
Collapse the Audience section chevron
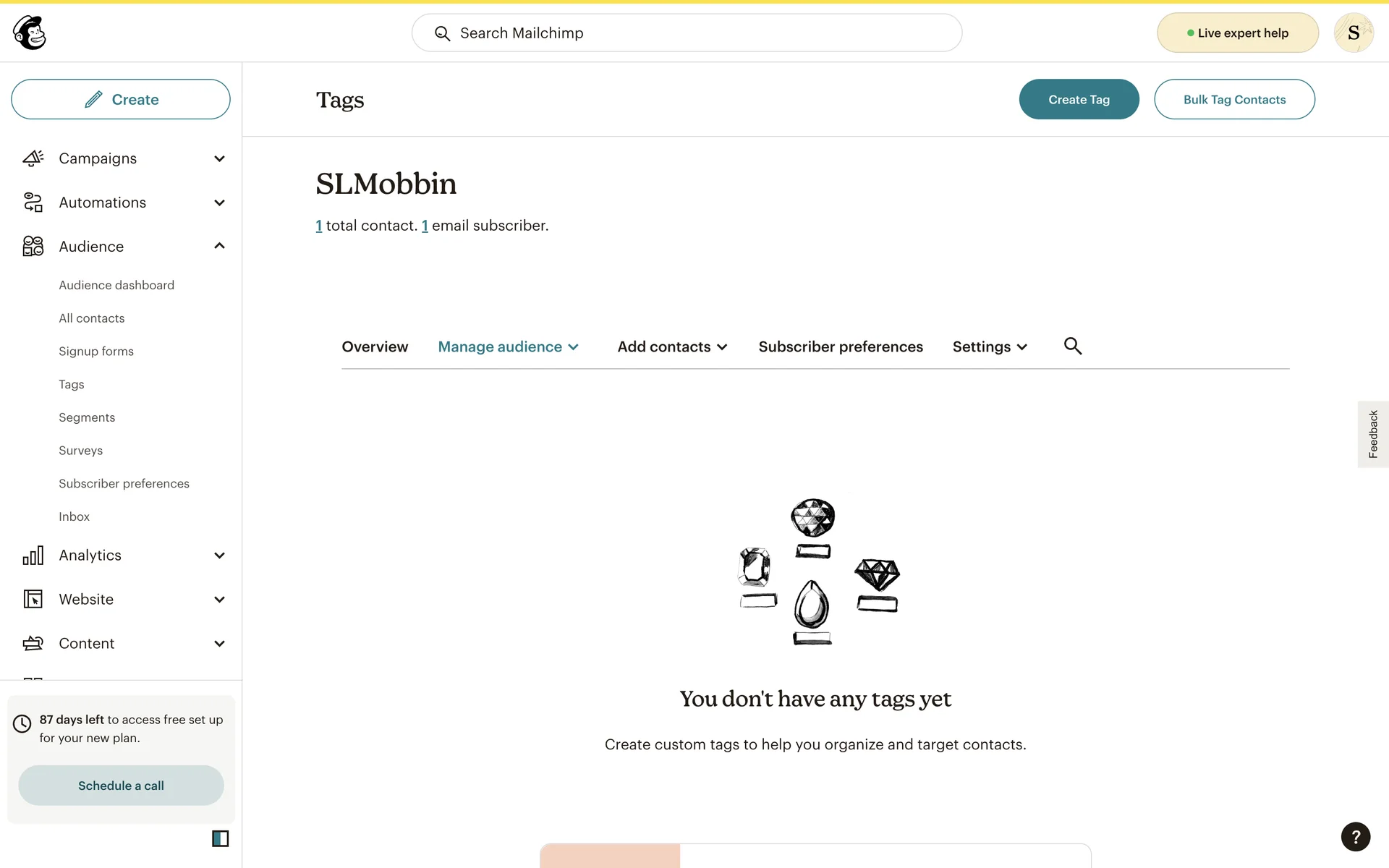point(219,246)
